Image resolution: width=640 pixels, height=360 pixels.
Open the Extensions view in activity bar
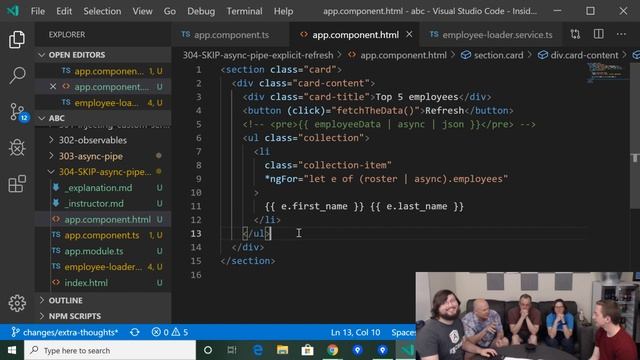[17, 184]
